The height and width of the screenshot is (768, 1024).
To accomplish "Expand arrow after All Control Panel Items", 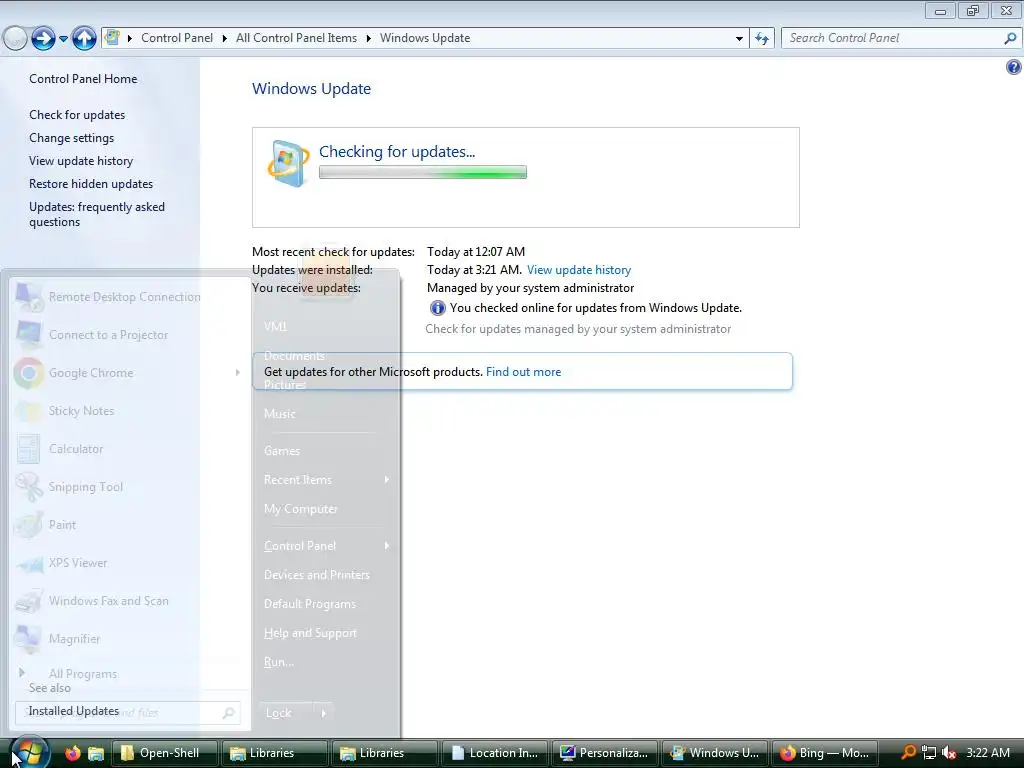I will (x=368, y=39).
